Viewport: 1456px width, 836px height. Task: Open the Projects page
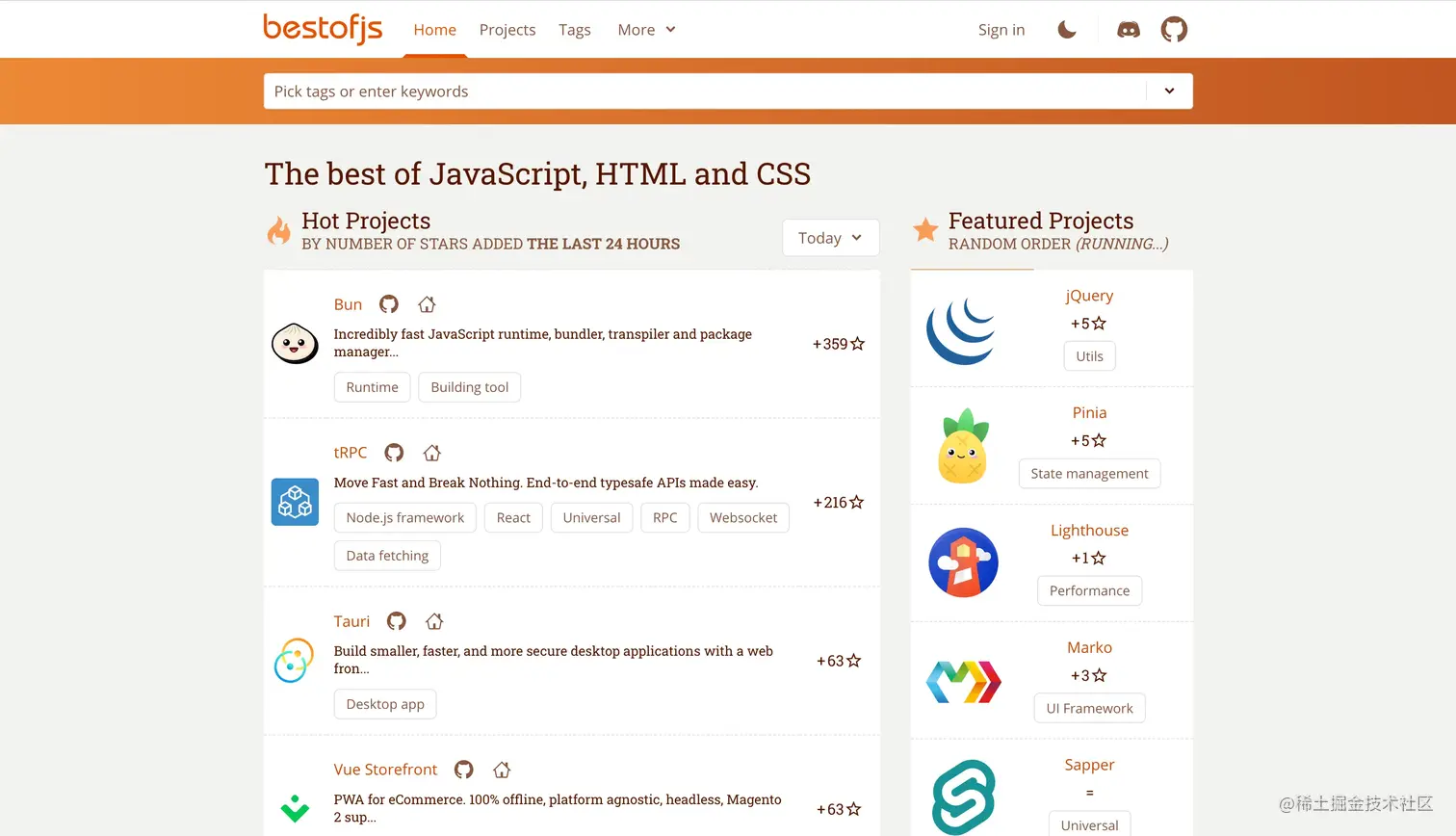tap(507, 30)
